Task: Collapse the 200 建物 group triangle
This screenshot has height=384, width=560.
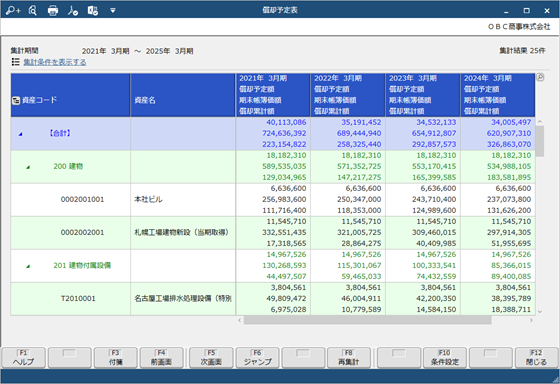Action: pyautogui.click(x=28, y=167)
